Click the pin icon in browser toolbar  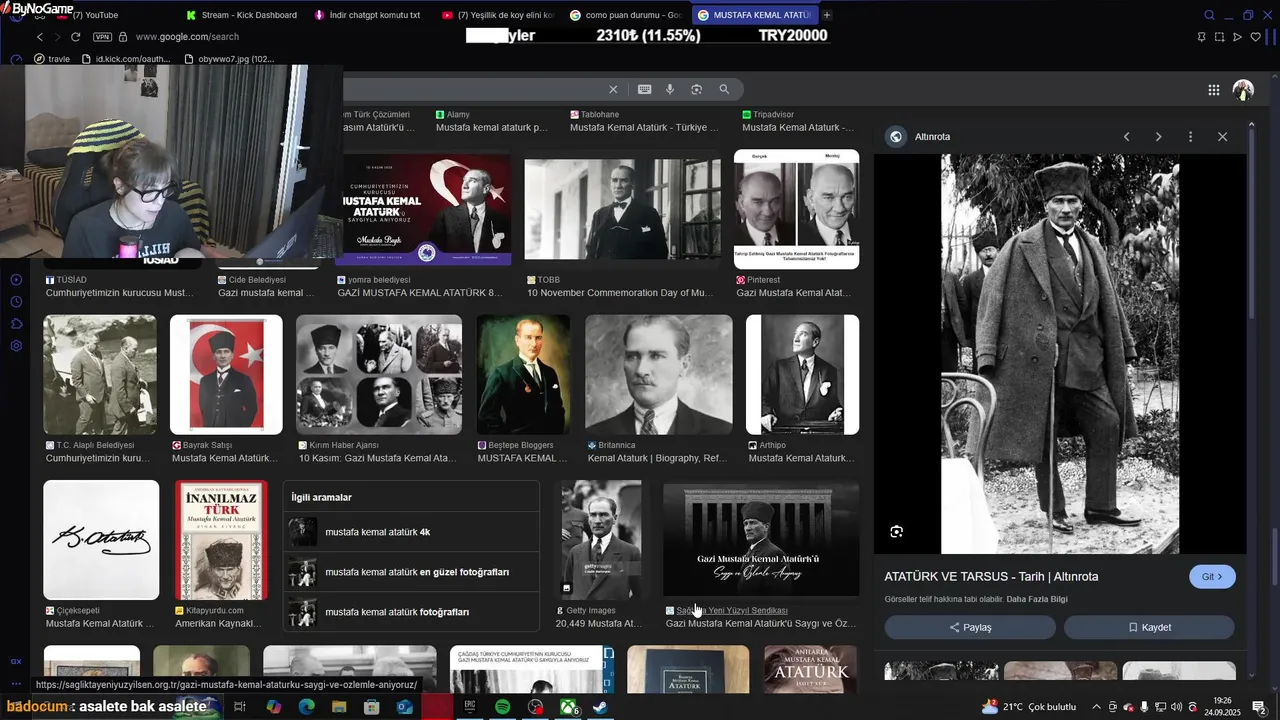pos(1201,37)
